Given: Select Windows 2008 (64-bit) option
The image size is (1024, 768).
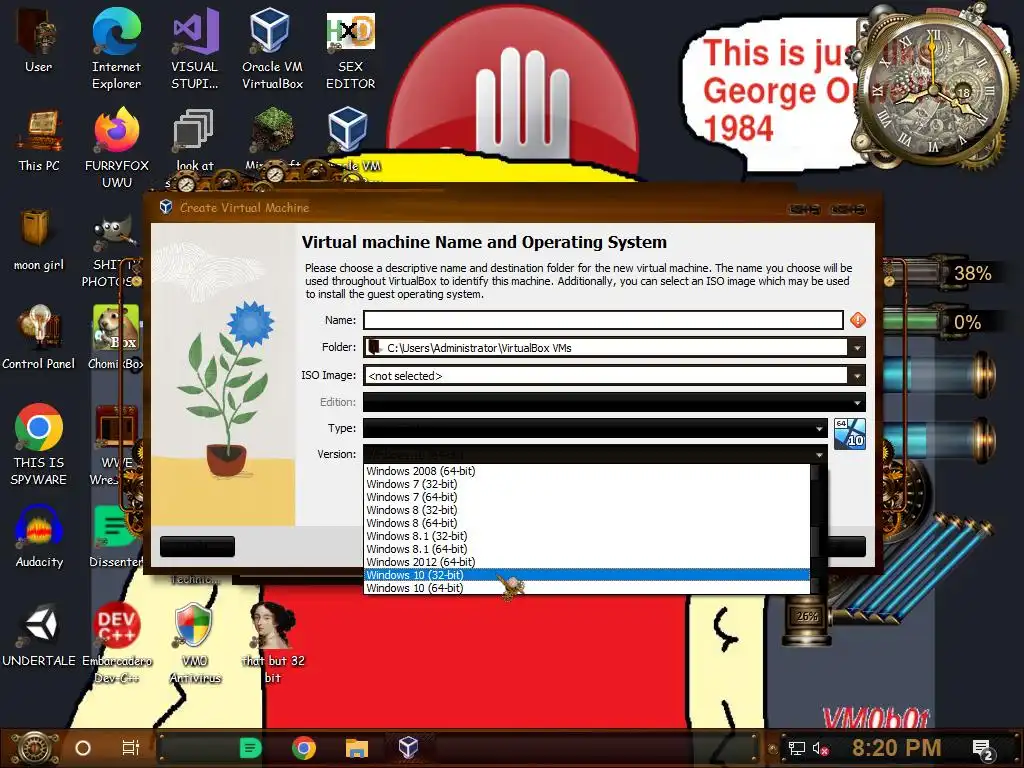Looking at the screenshot, I should [x=587, y=471].
